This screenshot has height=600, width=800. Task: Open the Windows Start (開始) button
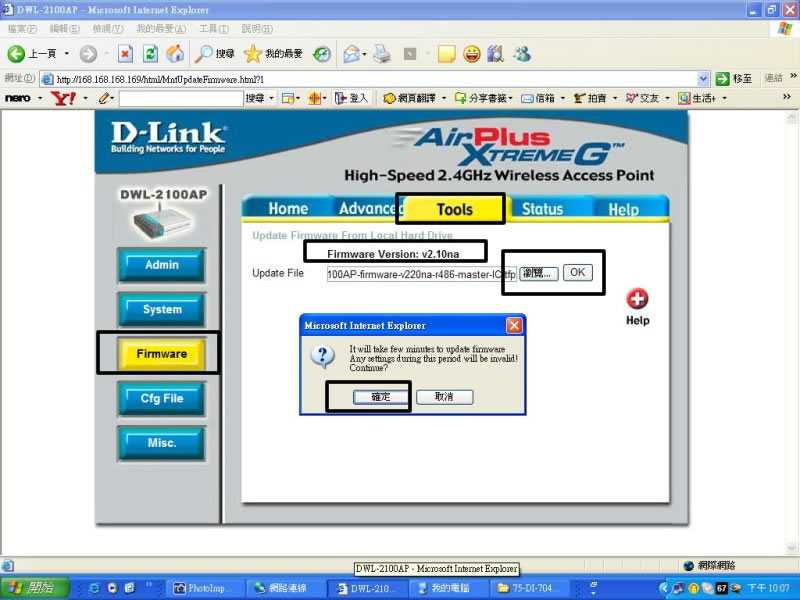coord(35,588)
